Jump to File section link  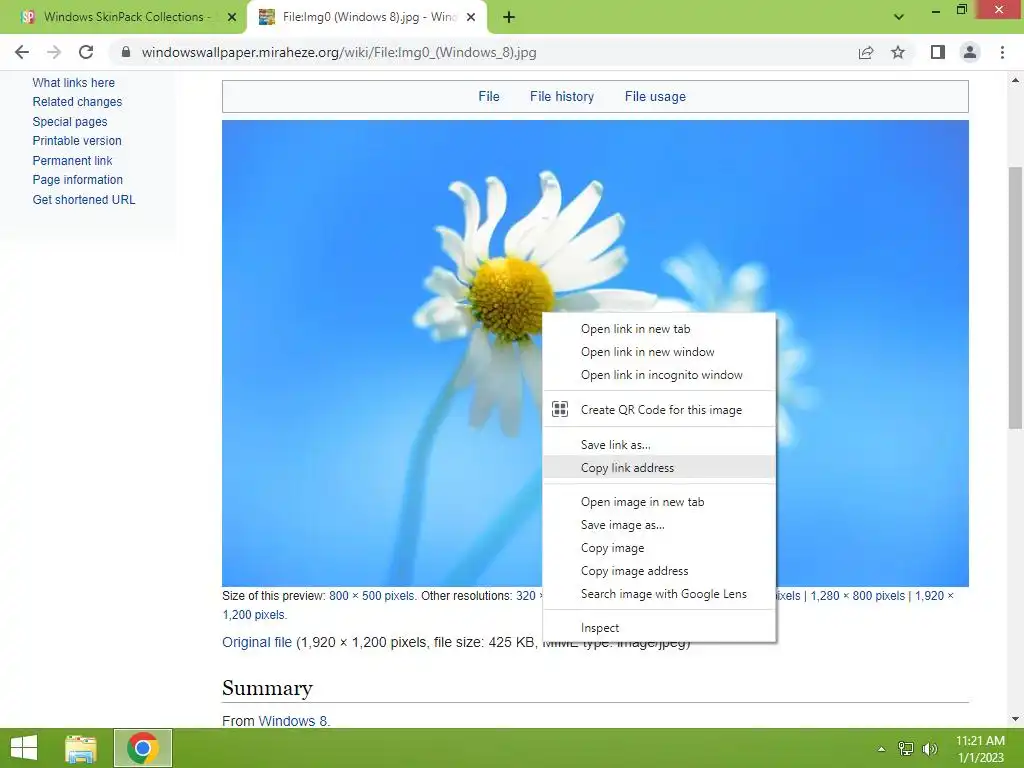click(x=488, y=97)
